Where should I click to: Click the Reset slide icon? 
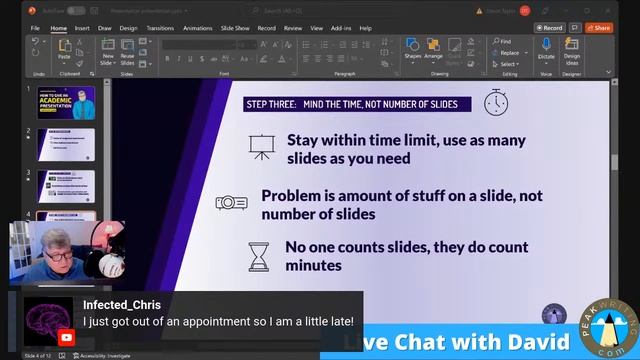(143, 52)
